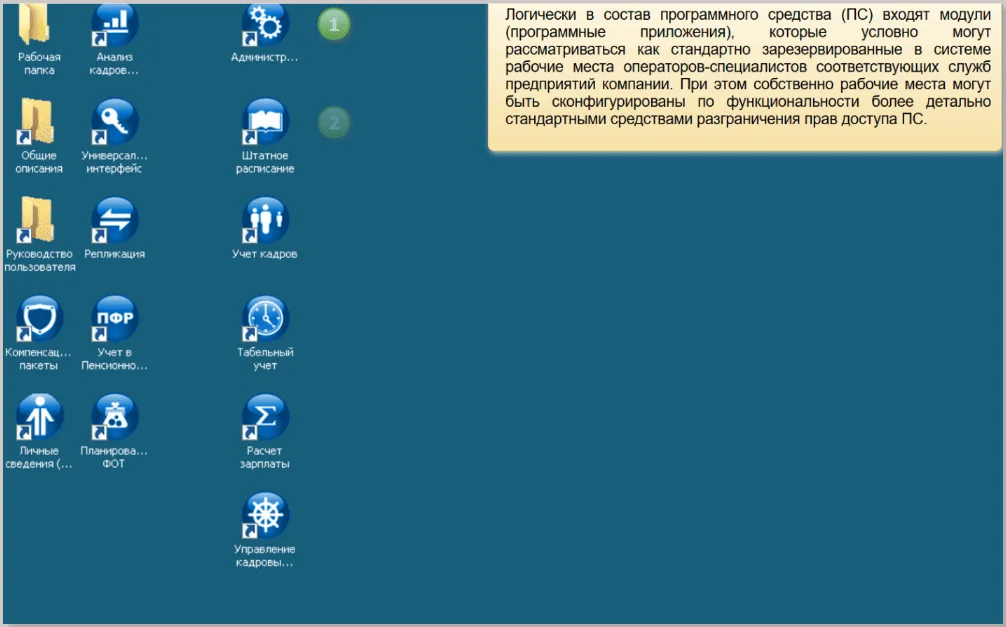Launch Табельный учет clock icon
Viewport: 1006px width, 627px height.
[x=265, y=318]
